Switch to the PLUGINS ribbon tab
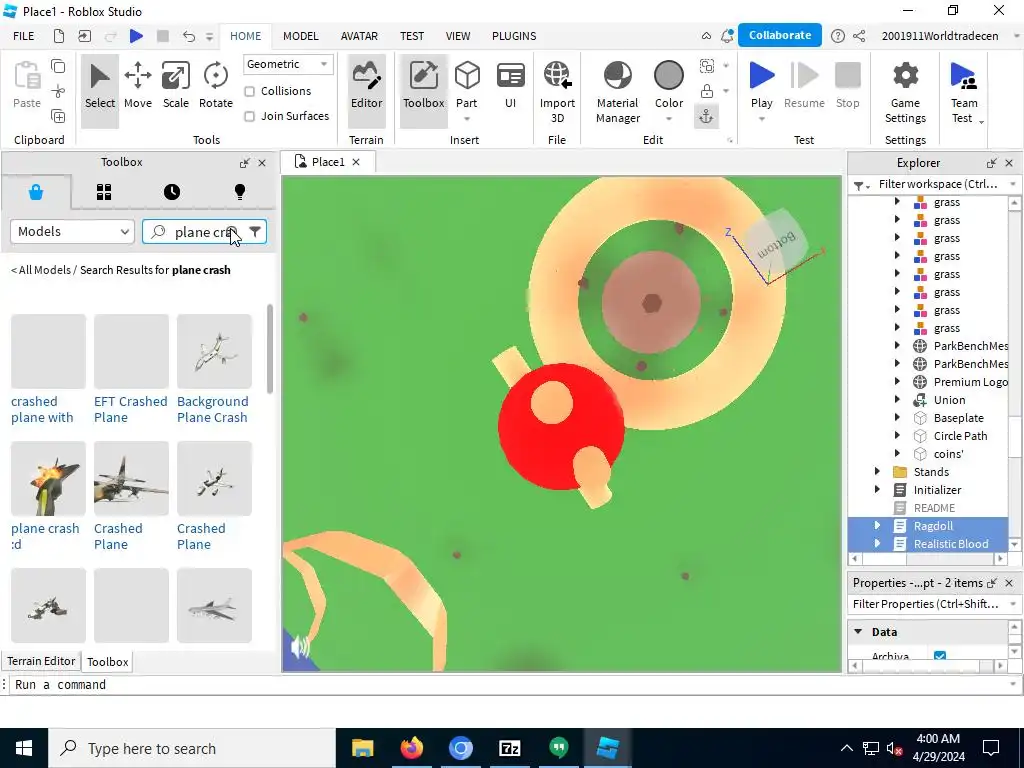Viewport: 1024px width, 768px height. pyautogui.click(x=514, y=36)
